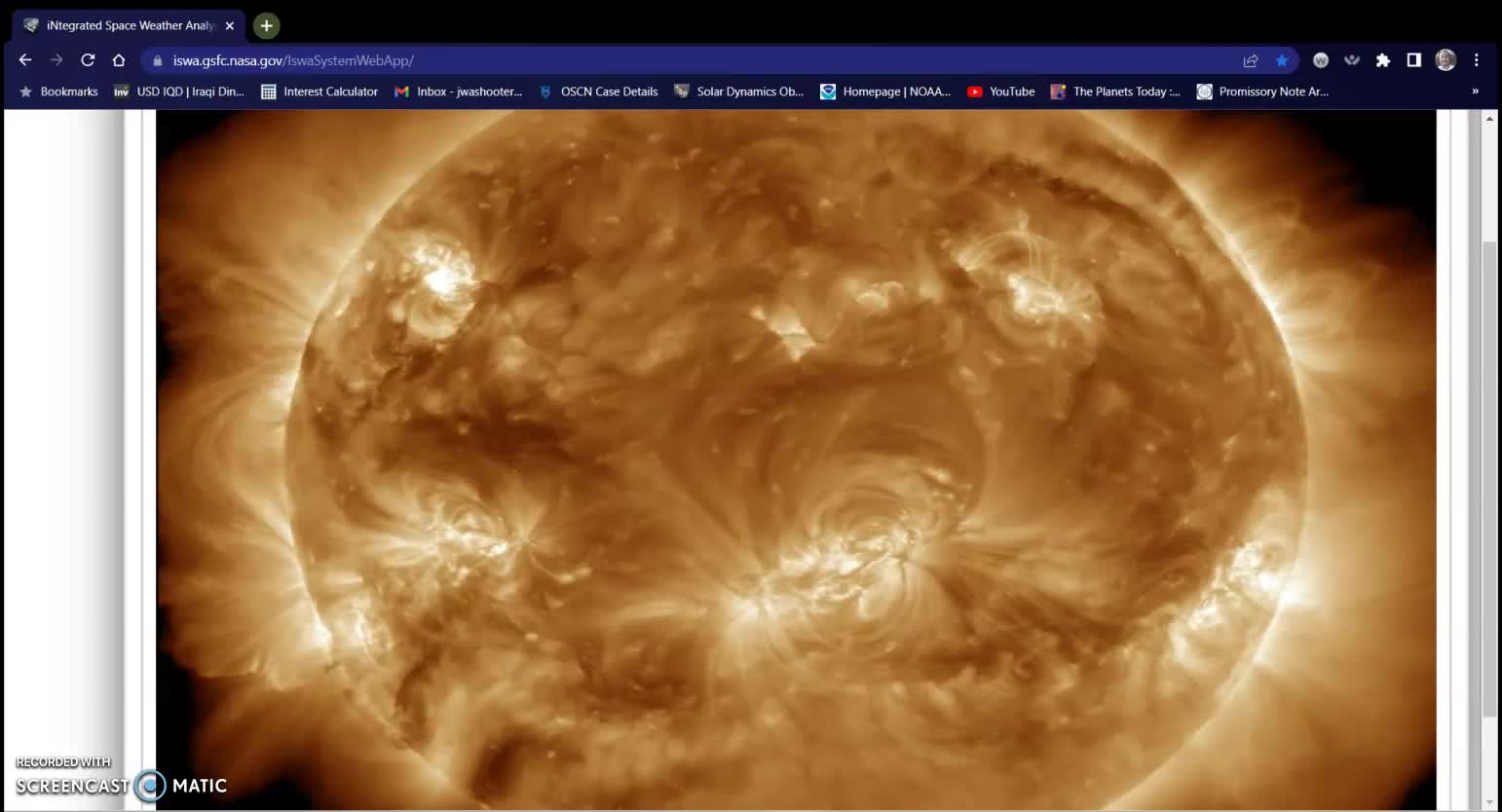Toggle the bookmark star for this page
Viewport: 1502px width, 812px height.
(1282, 60)
